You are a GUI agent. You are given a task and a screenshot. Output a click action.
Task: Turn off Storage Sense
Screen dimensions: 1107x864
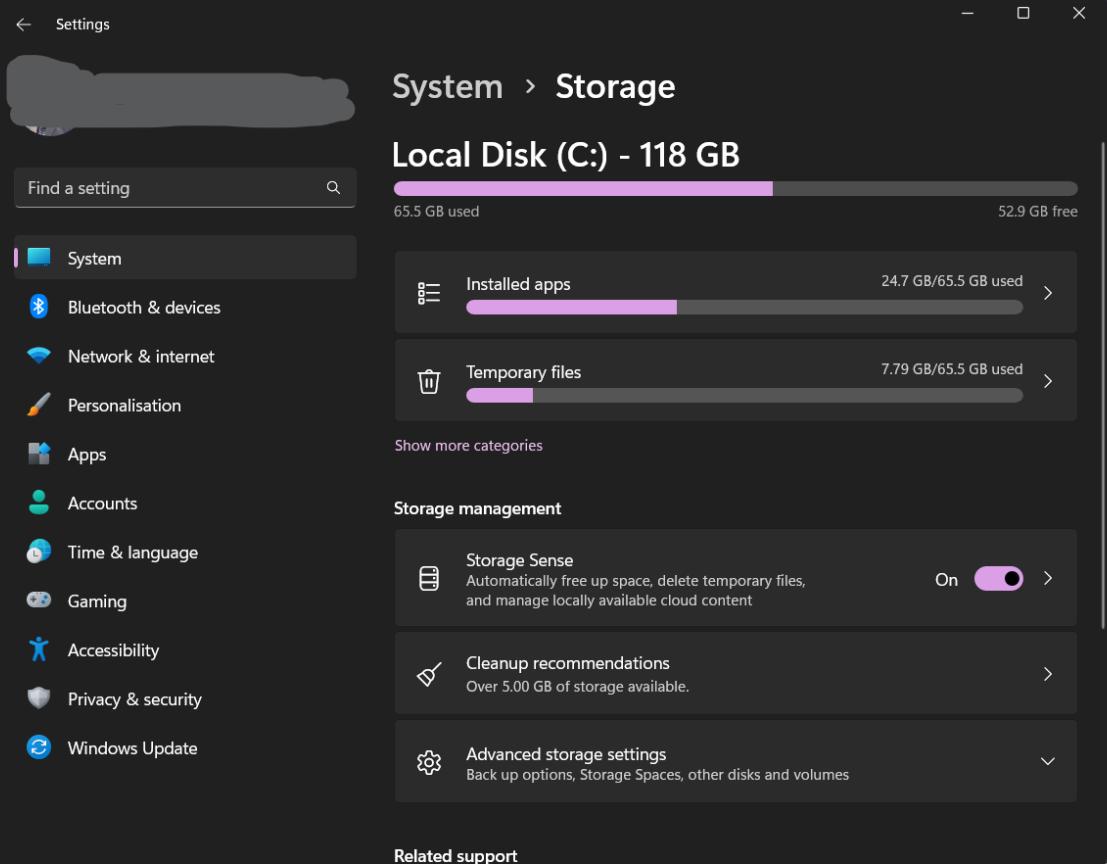tap(997, 579)
